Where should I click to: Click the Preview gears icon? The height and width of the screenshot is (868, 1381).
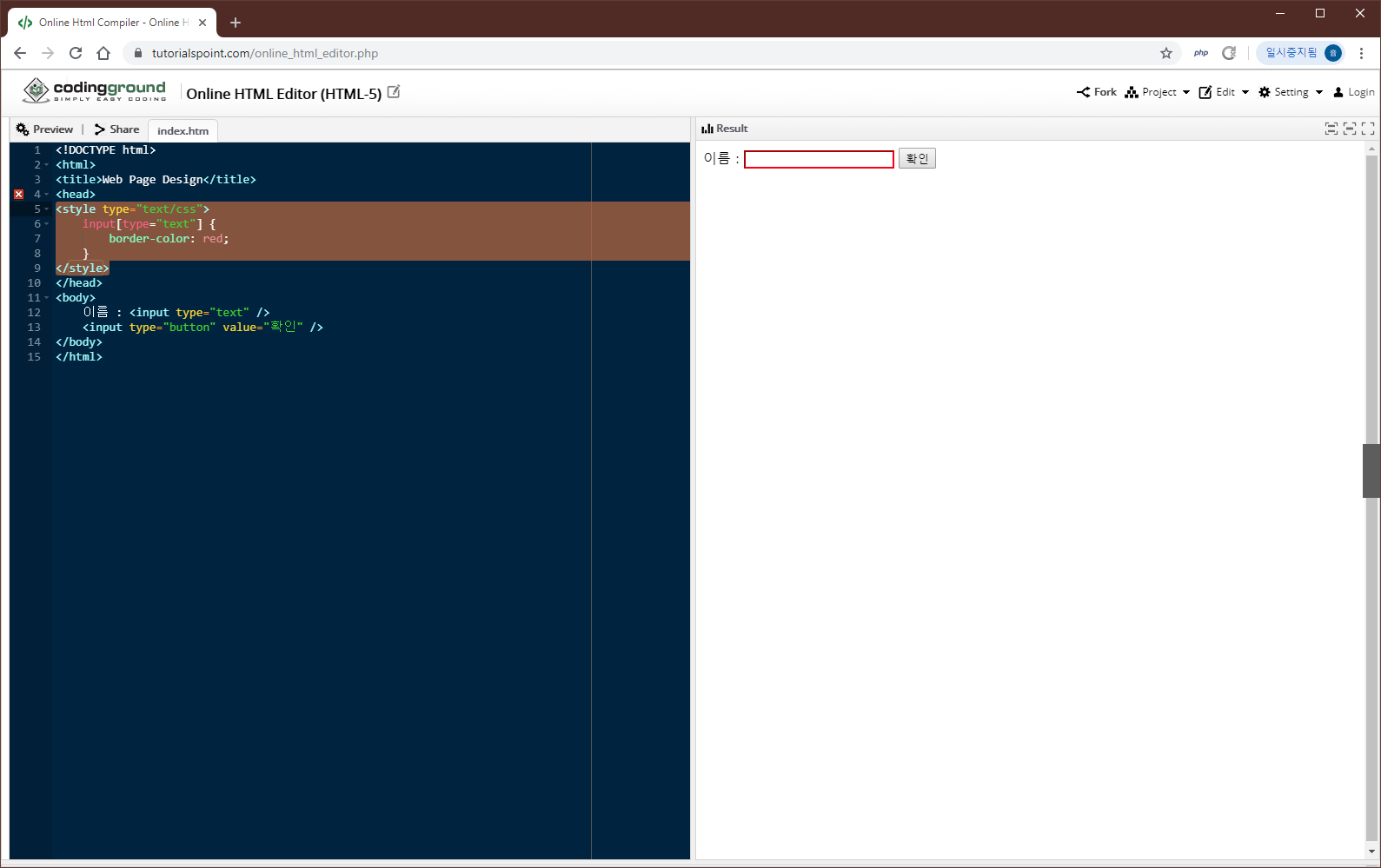[23, 129]
